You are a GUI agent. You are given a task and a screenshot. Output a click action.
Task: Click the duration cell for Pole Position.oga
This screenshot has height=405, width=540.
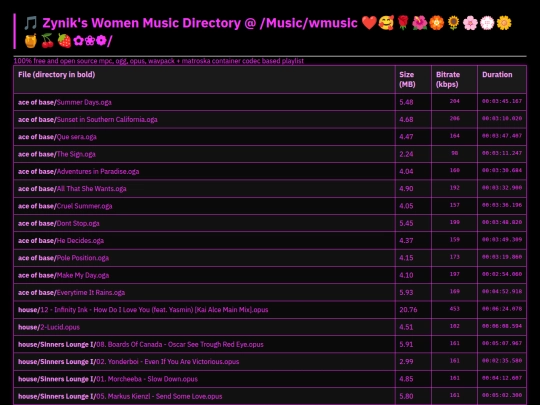tap(502, 257)
